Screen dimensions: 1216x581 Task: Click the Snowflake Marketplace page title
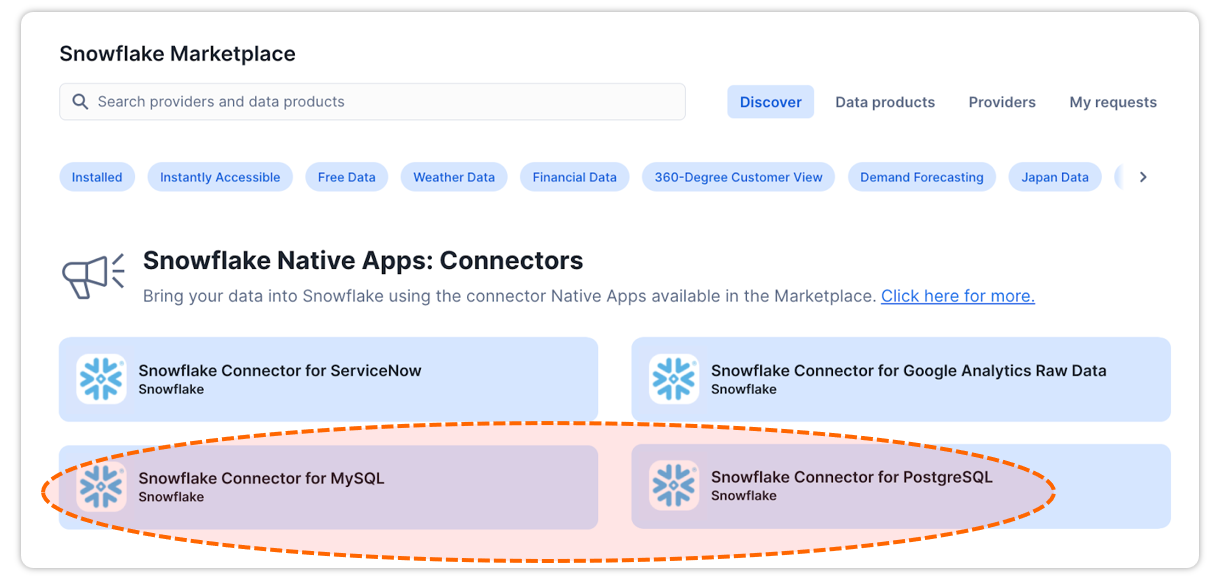pos(178,54)
